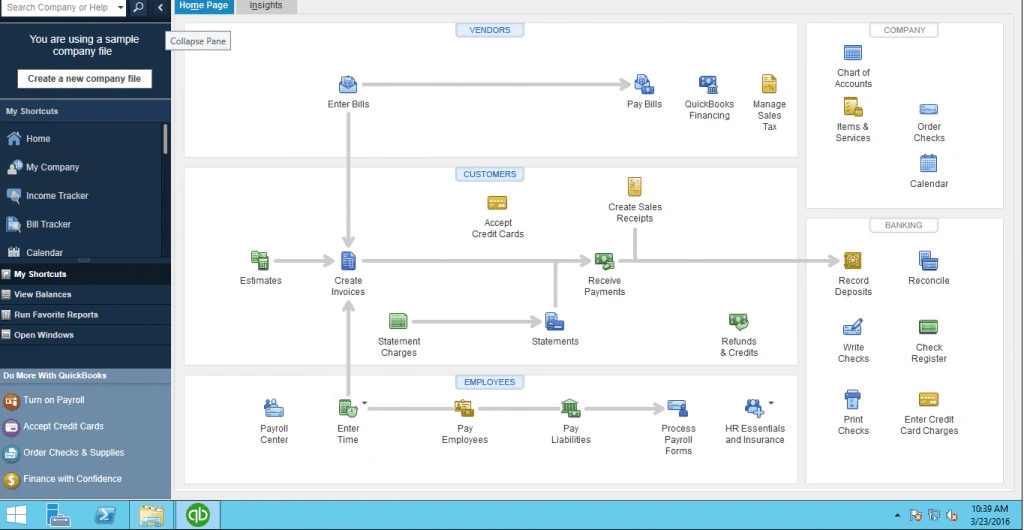Select the Receive Payments icon

click(x=604, y=262)
